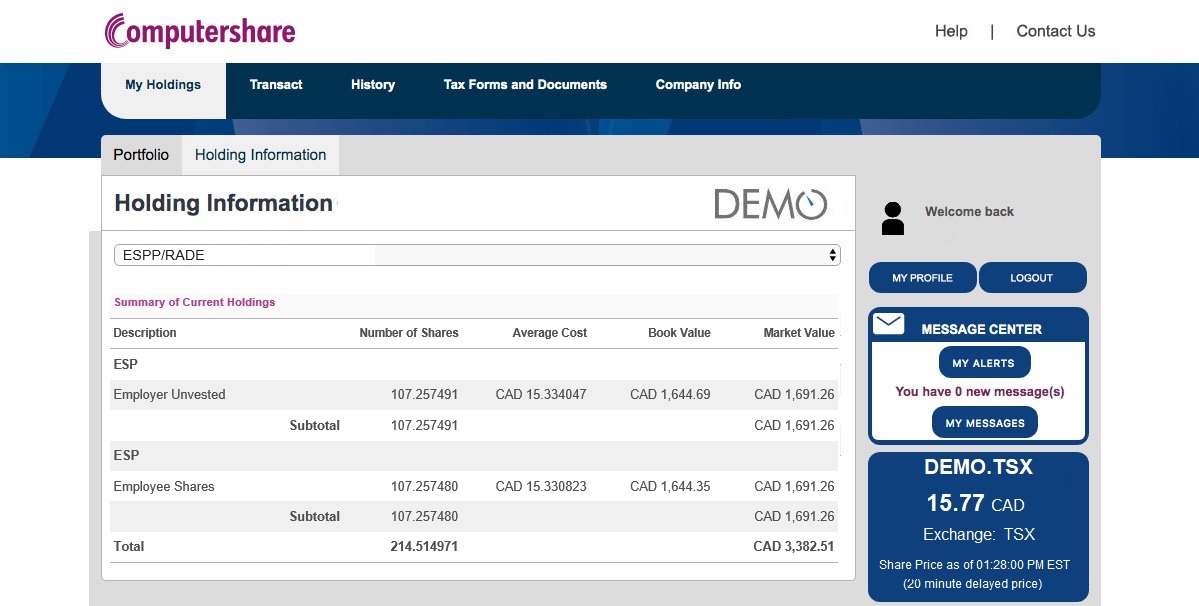Click the DEMO.TSX stock ticker heading
This screenshot has height=606, width=1199.
tap(978, 468)
